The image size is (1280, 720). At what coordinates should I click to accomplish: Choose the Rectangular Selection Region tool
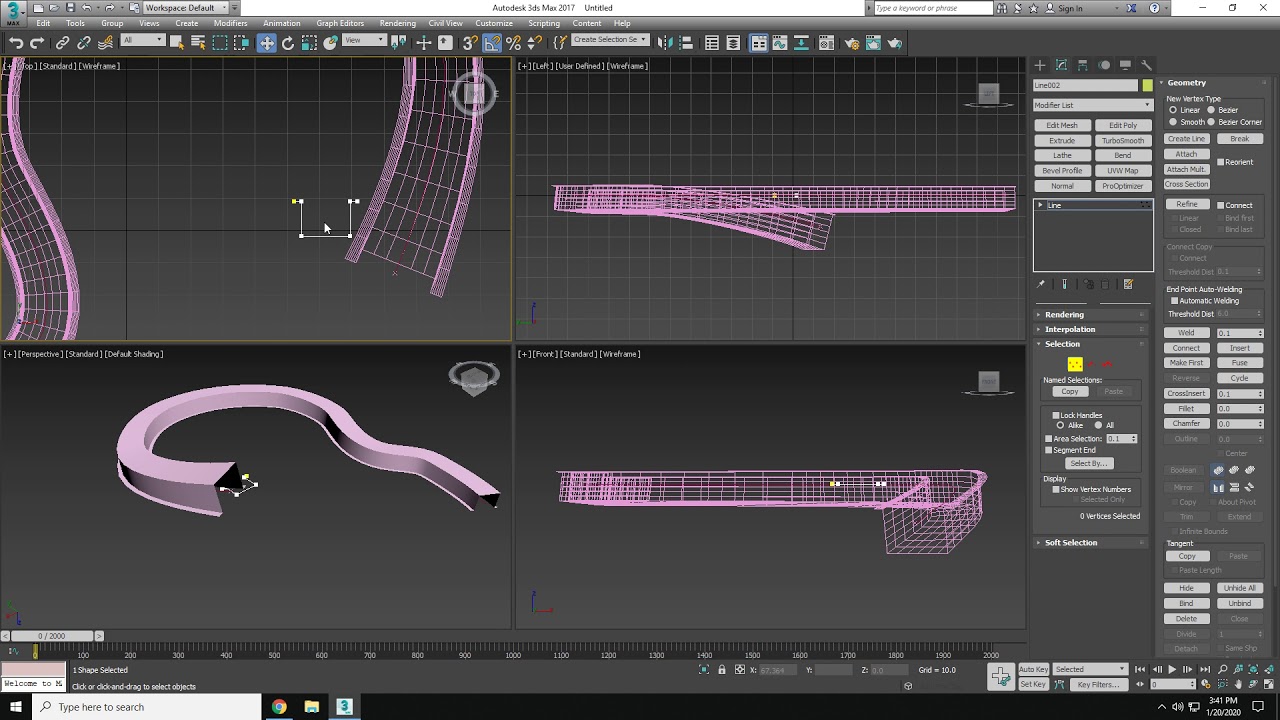click(x=220, y=43)
